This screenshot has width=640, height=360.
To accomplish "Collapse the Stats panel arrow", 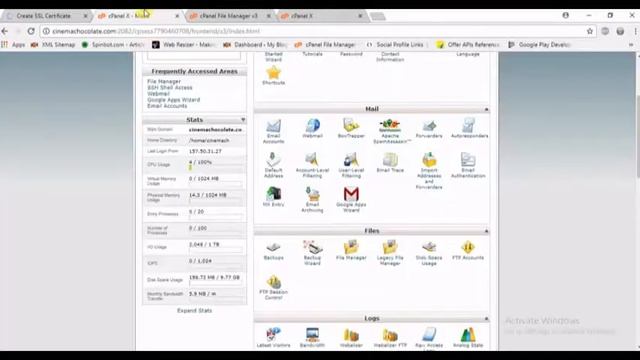I will point(243,120).
